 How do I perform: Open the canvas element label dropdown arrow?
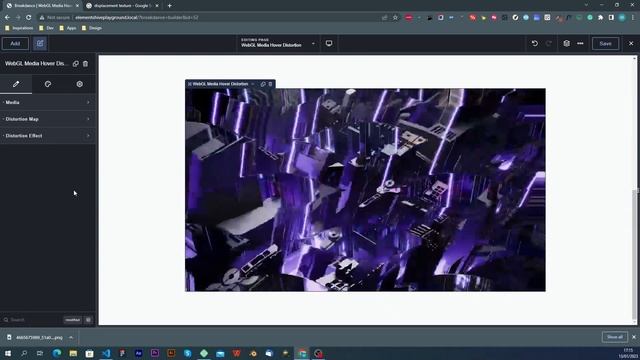(253, 84)
